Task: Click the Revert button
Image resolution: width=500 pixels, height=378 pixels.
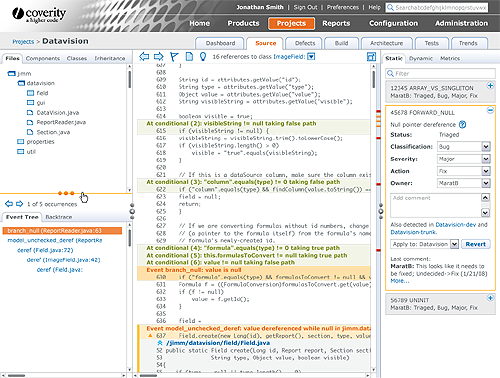Action: coord(475,244)
